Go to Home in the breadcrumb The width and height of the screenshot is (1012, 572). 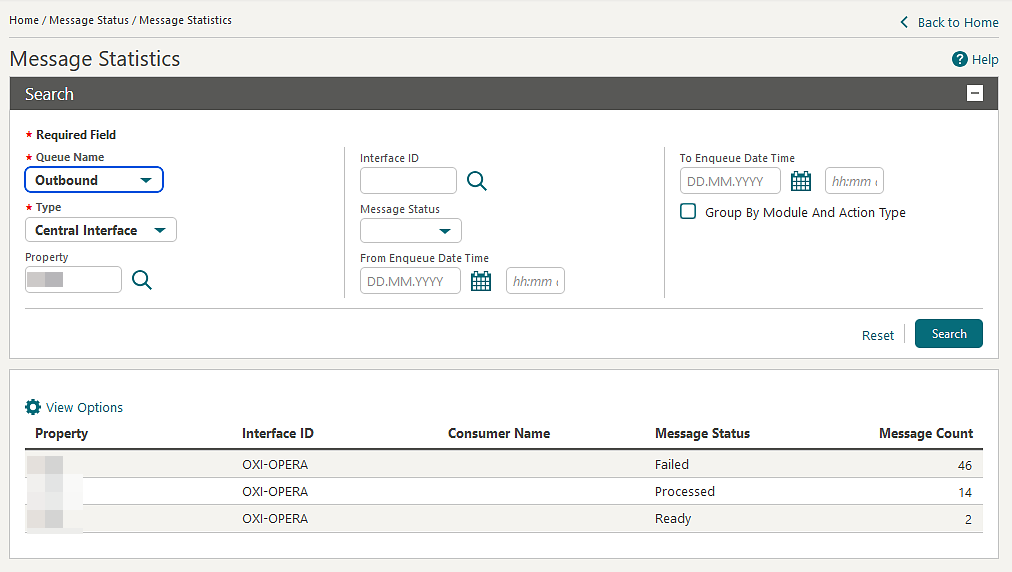tap(24, 20)
